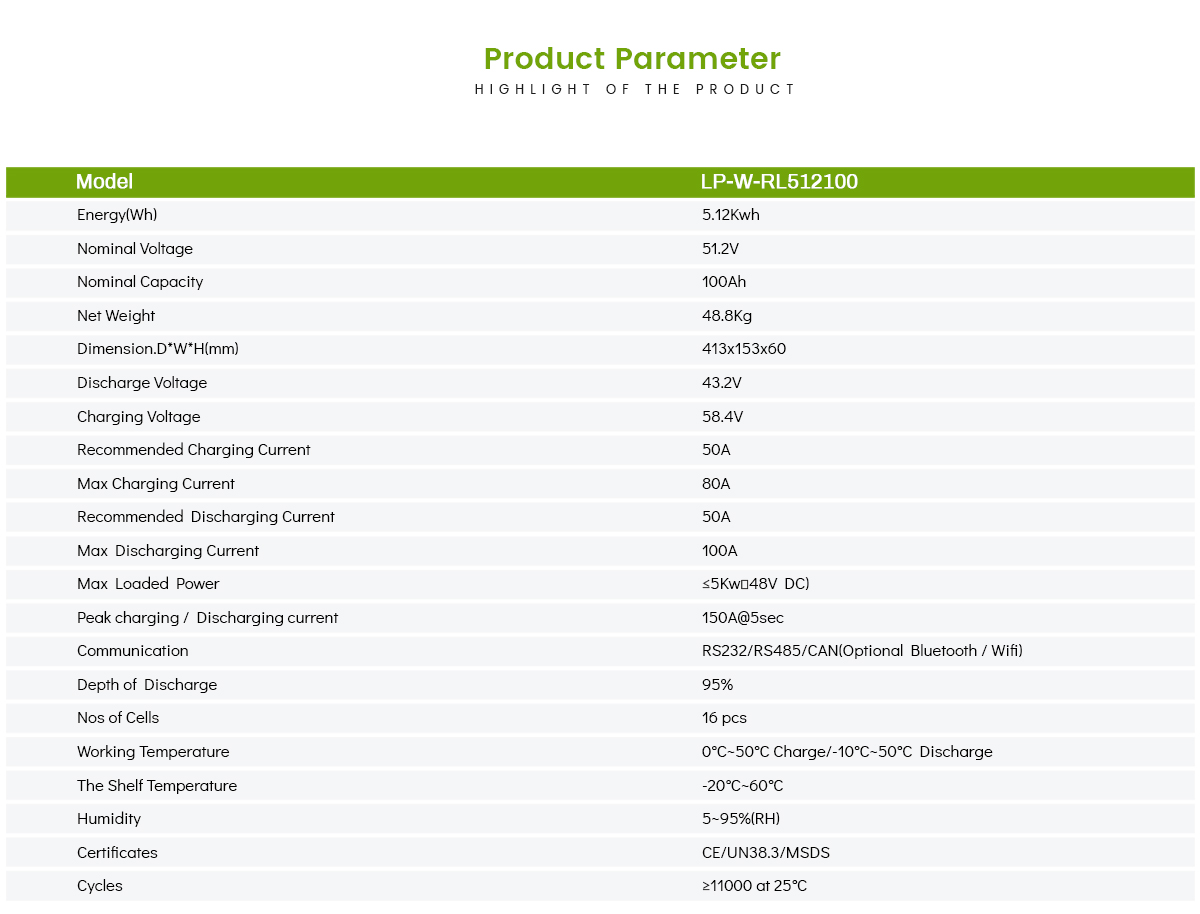1200x914 pixels.
Task: Select the Communication row label
Action: 133,651
